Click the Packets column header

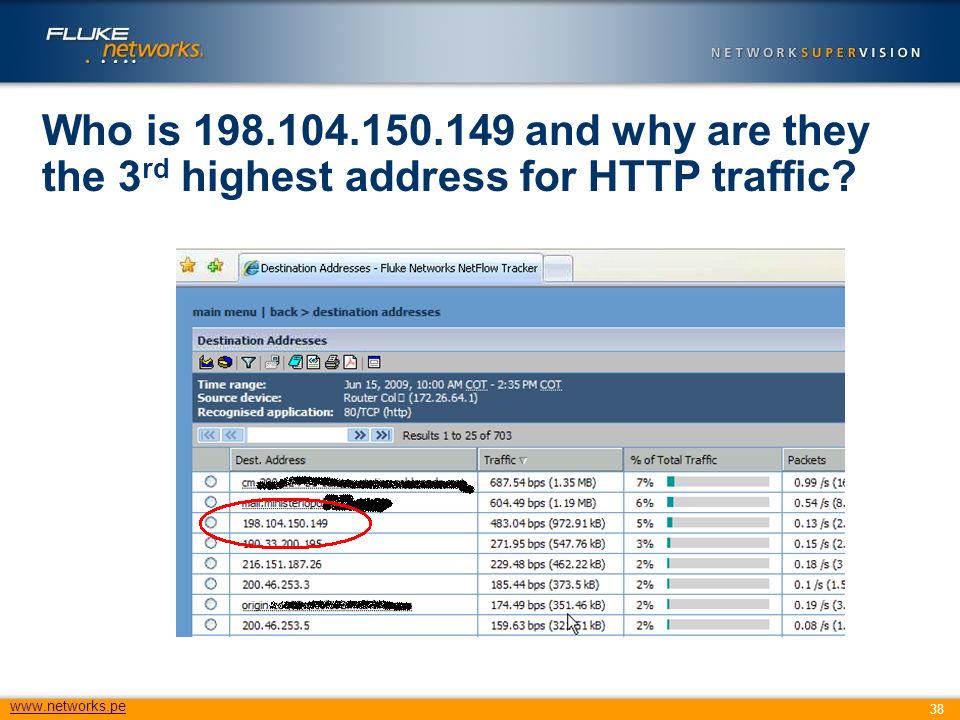click(x=814, y=460)
